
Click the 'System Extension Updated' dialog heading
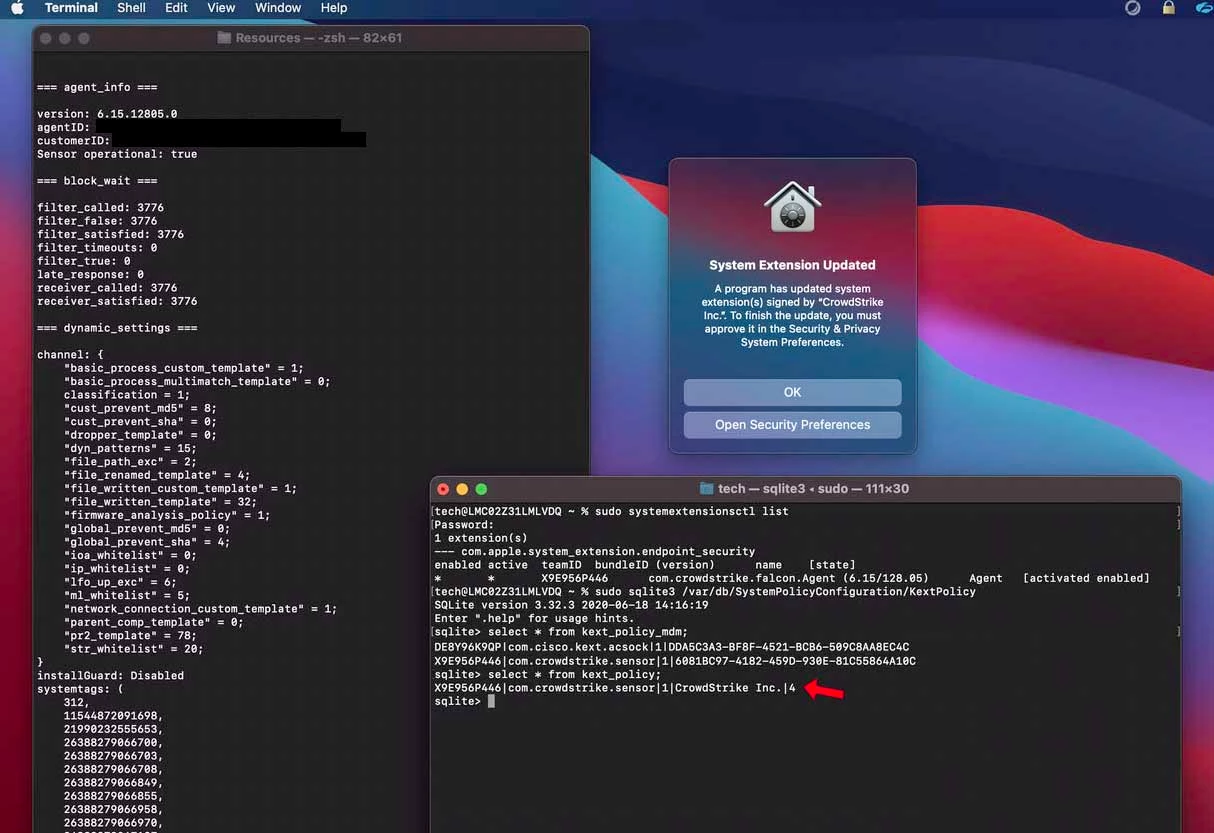click(x=792, y=265)
